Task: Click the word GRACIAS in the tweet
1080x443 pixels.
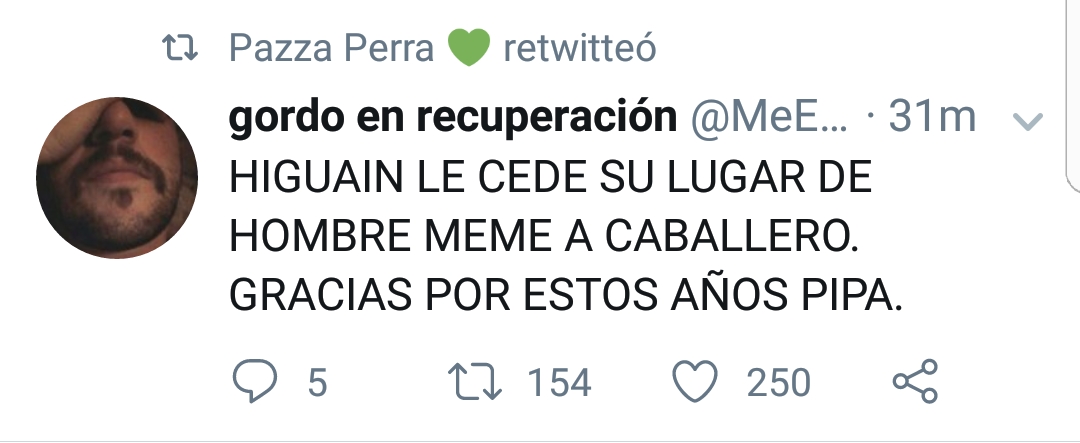Action: tap(321, 297)
